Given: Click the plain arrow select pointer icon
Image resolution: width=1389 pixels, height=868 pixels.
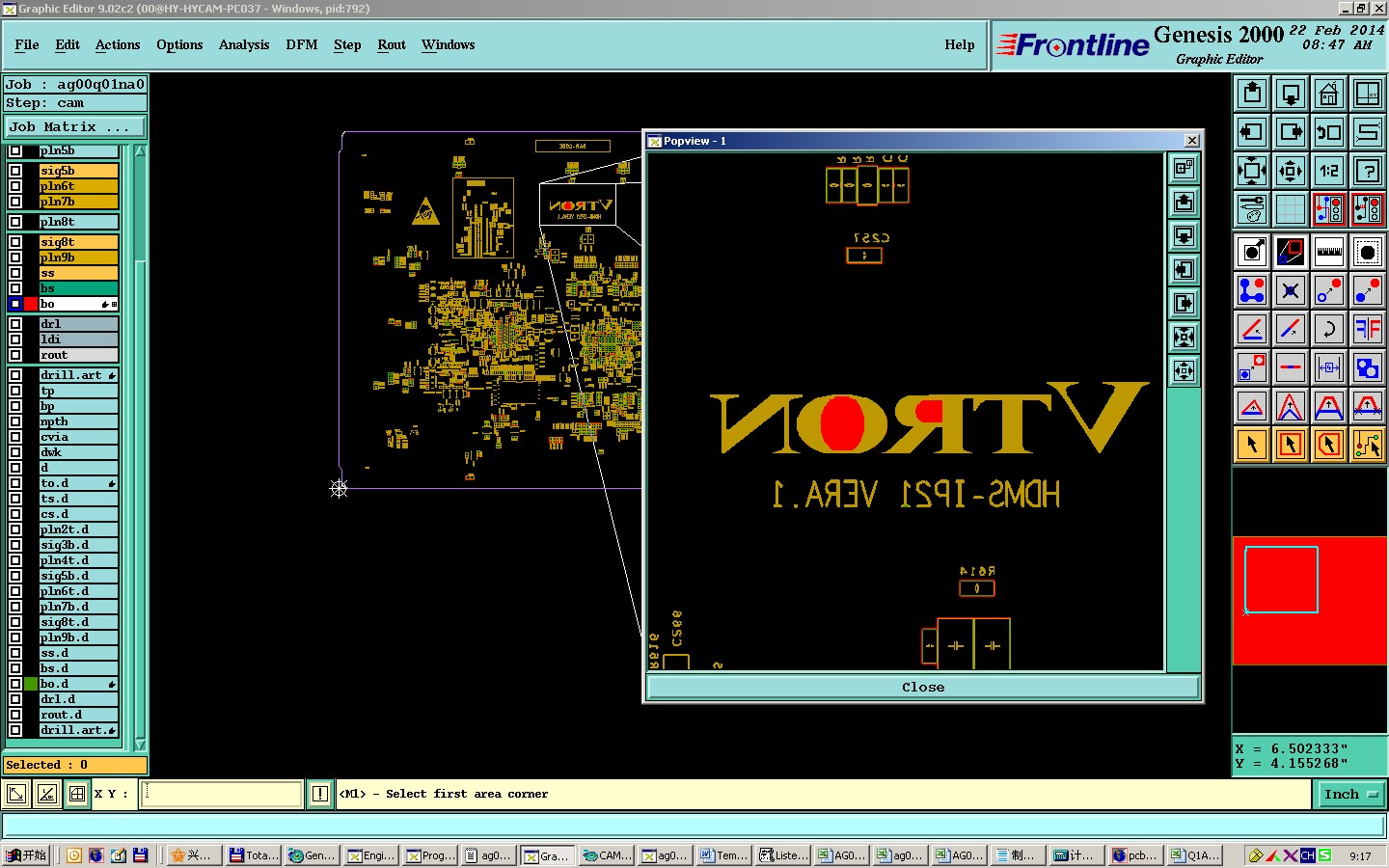Looking at the screenshot, I should [1252, 445].
